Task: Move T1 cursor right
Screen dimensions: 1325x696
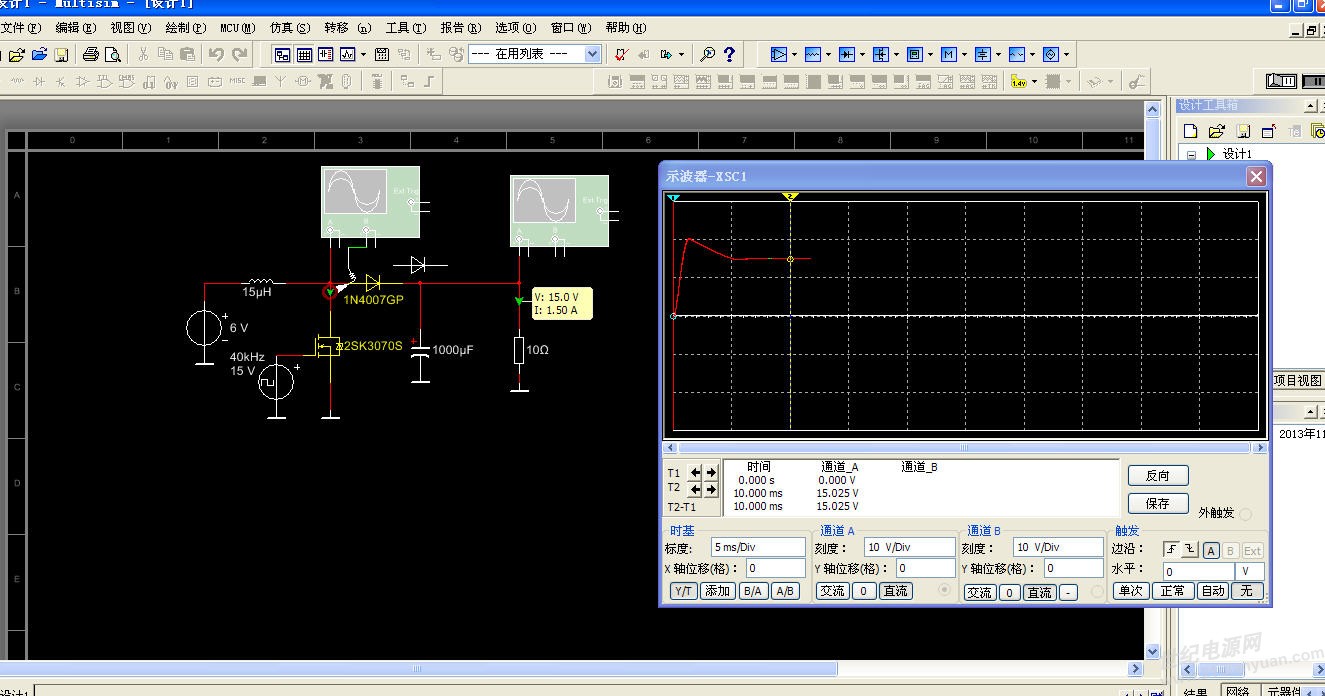Action: tap(711, 472)
